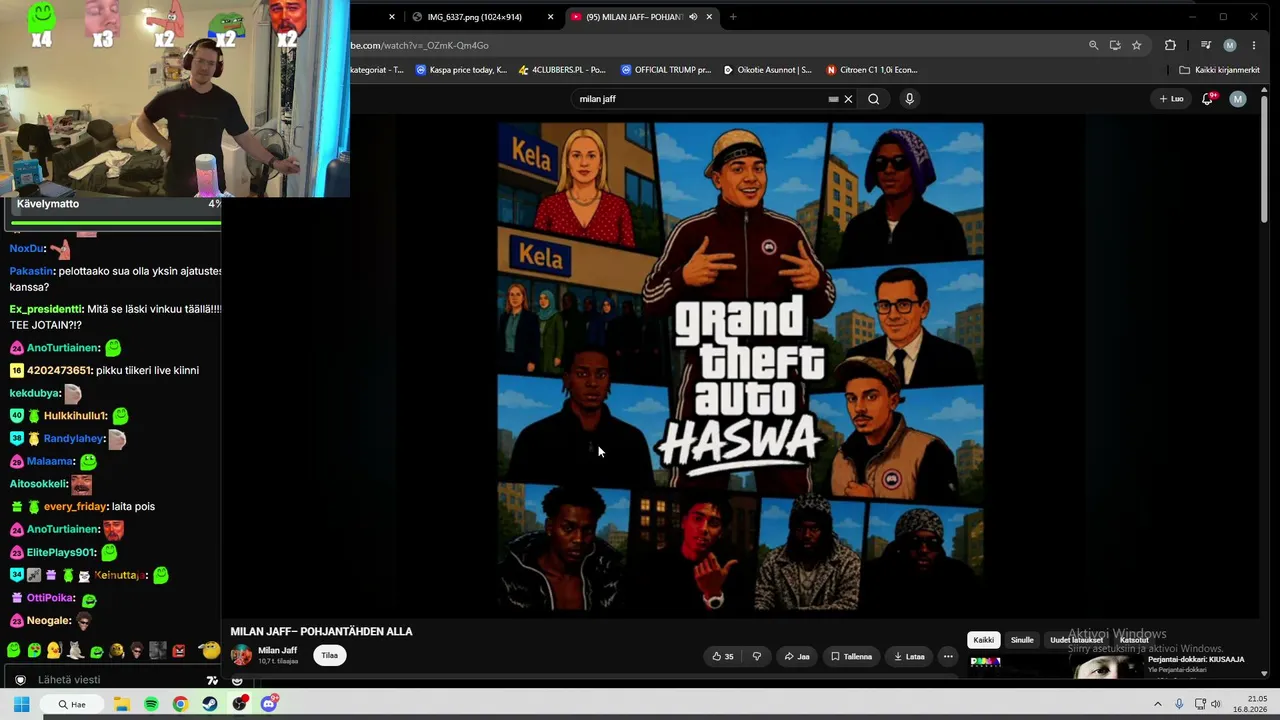Image resolution: width=1280 pixels, height=720 pixels.
Task: Switch to the IMG_6337.png tab
Action: [x=483, y=17]
